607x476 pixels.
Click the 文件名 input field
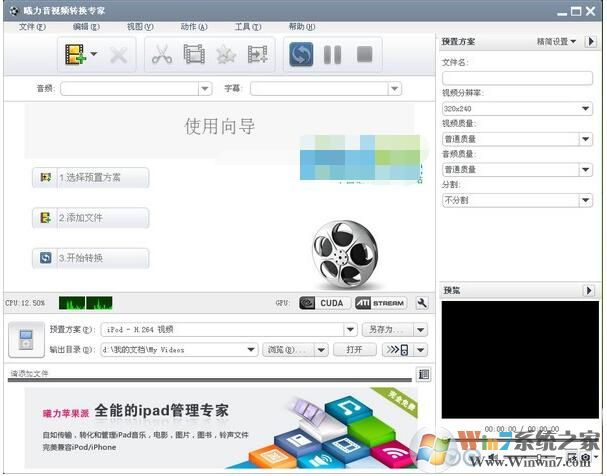[x=517, y=76]
